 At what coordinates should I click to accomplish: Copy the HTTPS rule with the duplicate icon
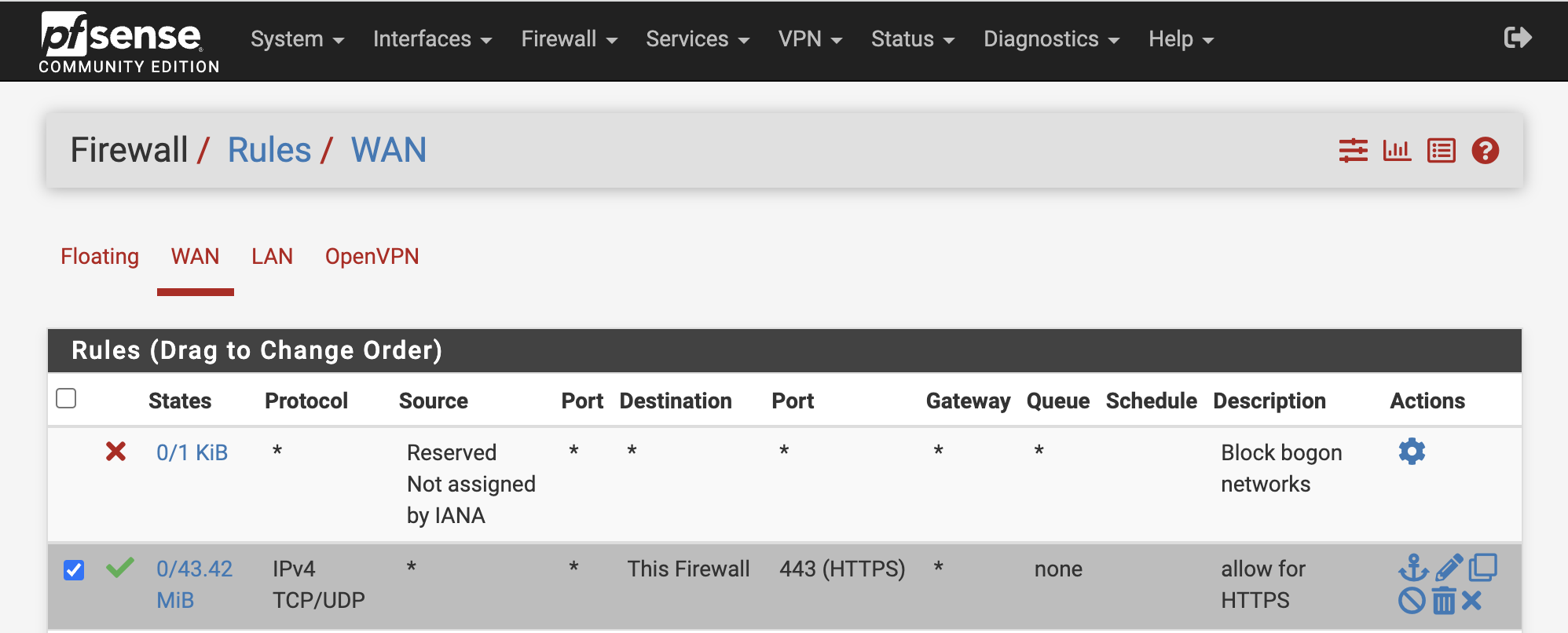(1484, 567)
